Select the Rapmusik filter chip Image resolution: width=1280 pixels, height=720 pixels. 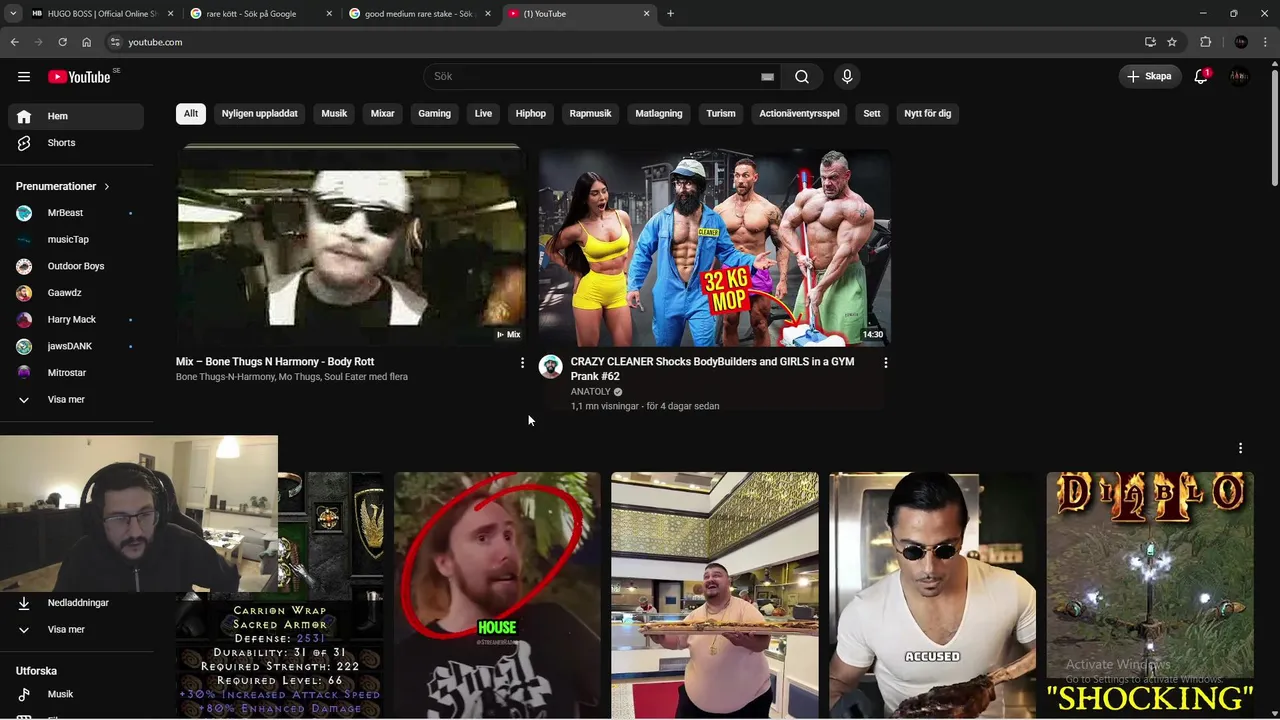click(590, 114)
